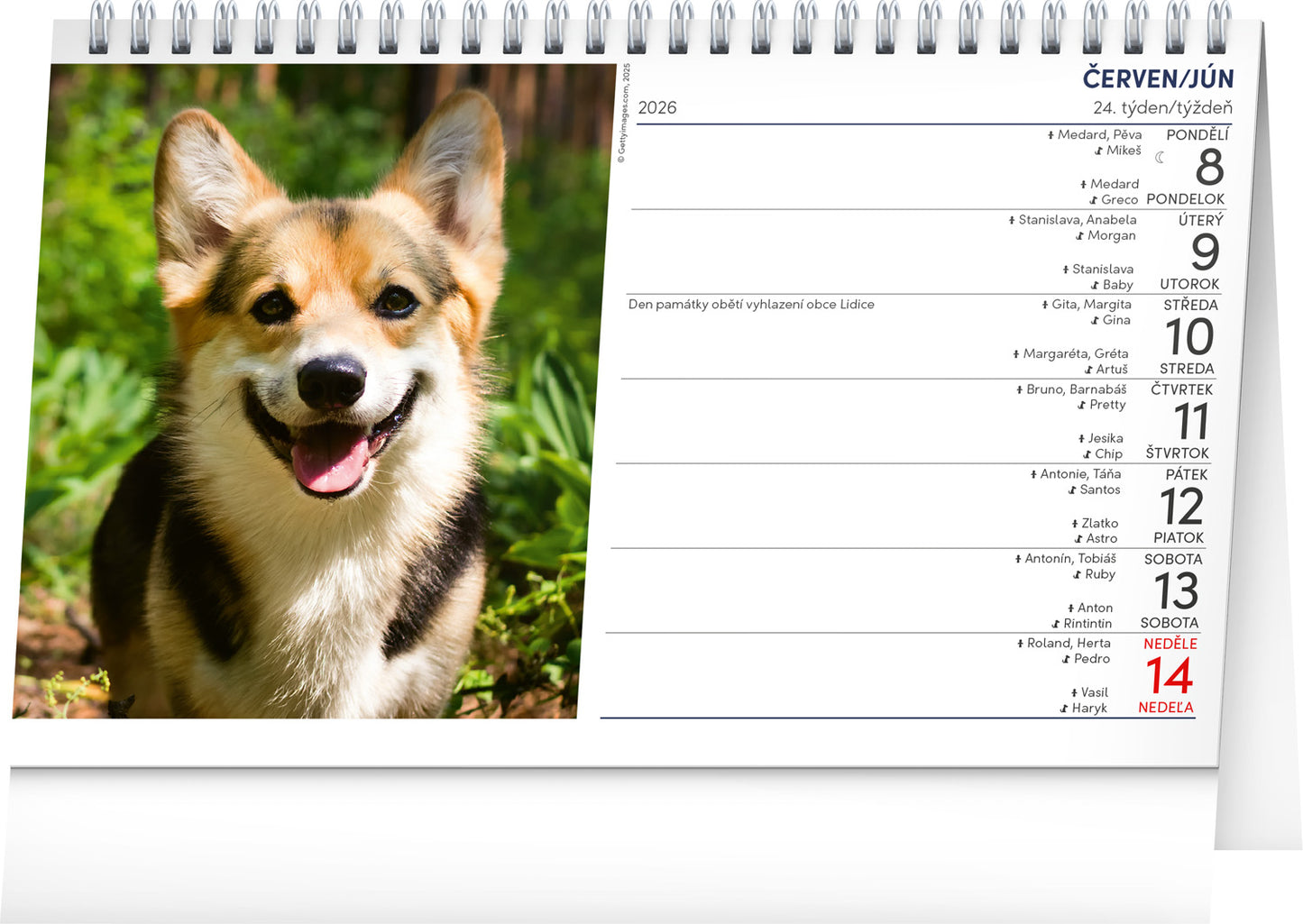Click the crescent moon icon beside day 8
This screenshot has height=924, width=1303.
coord(1161,158)
